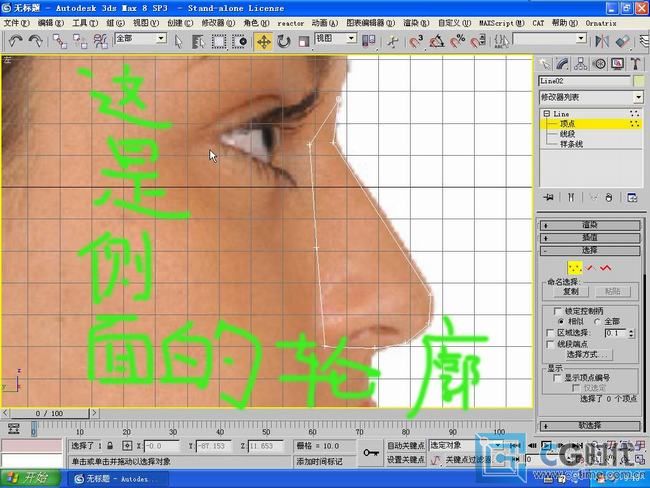Expand the 插值 rollout
650x488 pixels.
click(590, 238)
